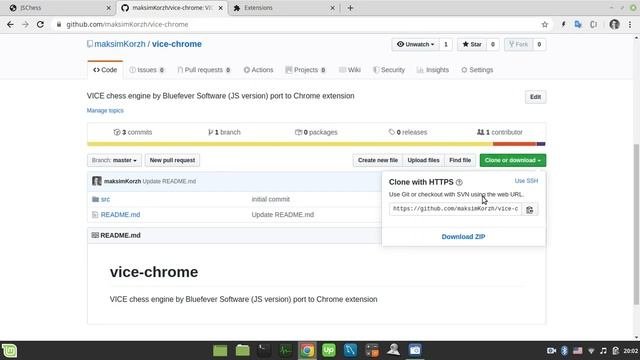The height and width of the screenshot is (360, 640).
Task: Click the Chrome icon in the taskbar
Action: tap(307, 350)
